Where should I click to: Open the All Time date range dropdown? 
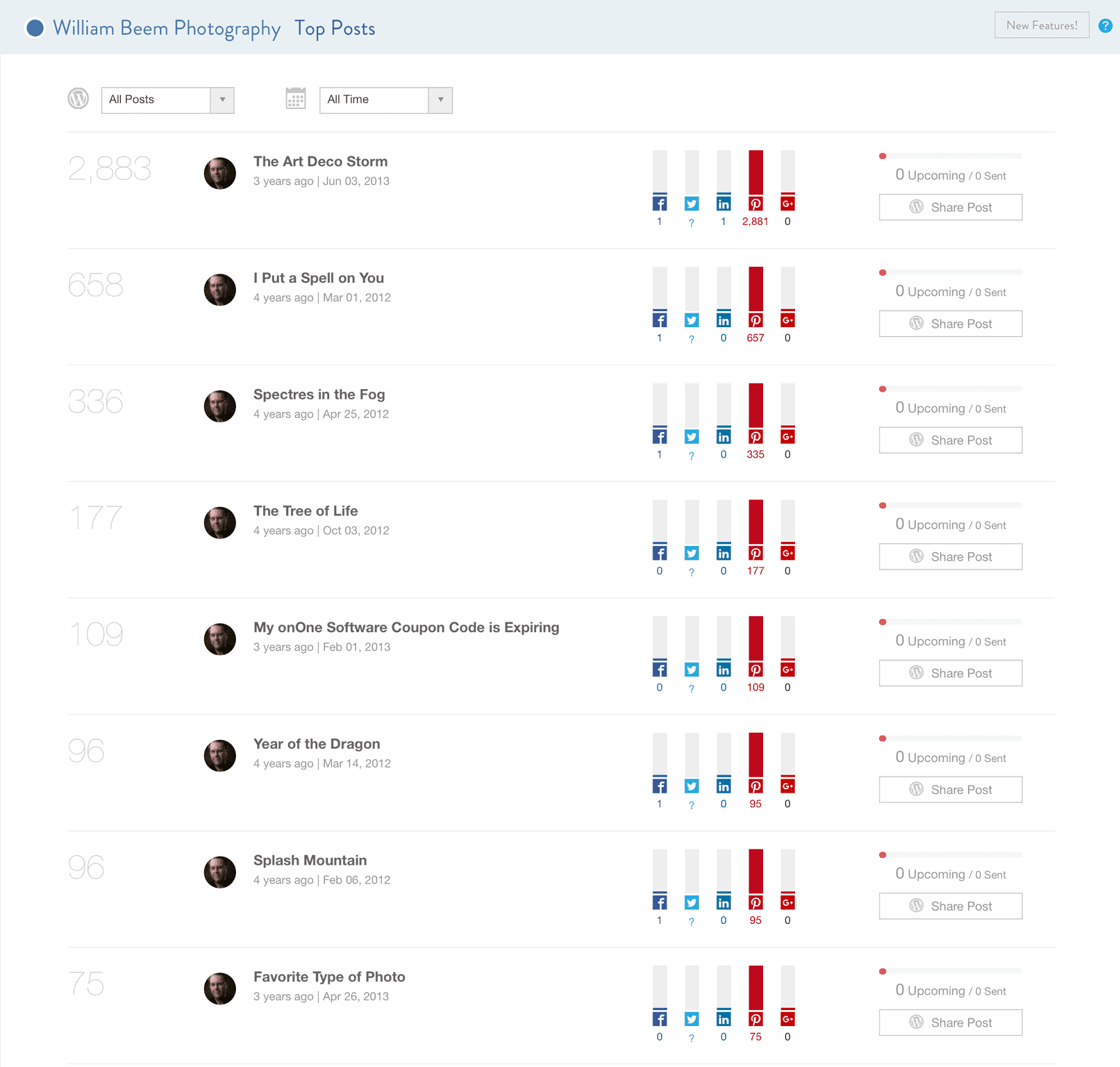coord(385,100)
